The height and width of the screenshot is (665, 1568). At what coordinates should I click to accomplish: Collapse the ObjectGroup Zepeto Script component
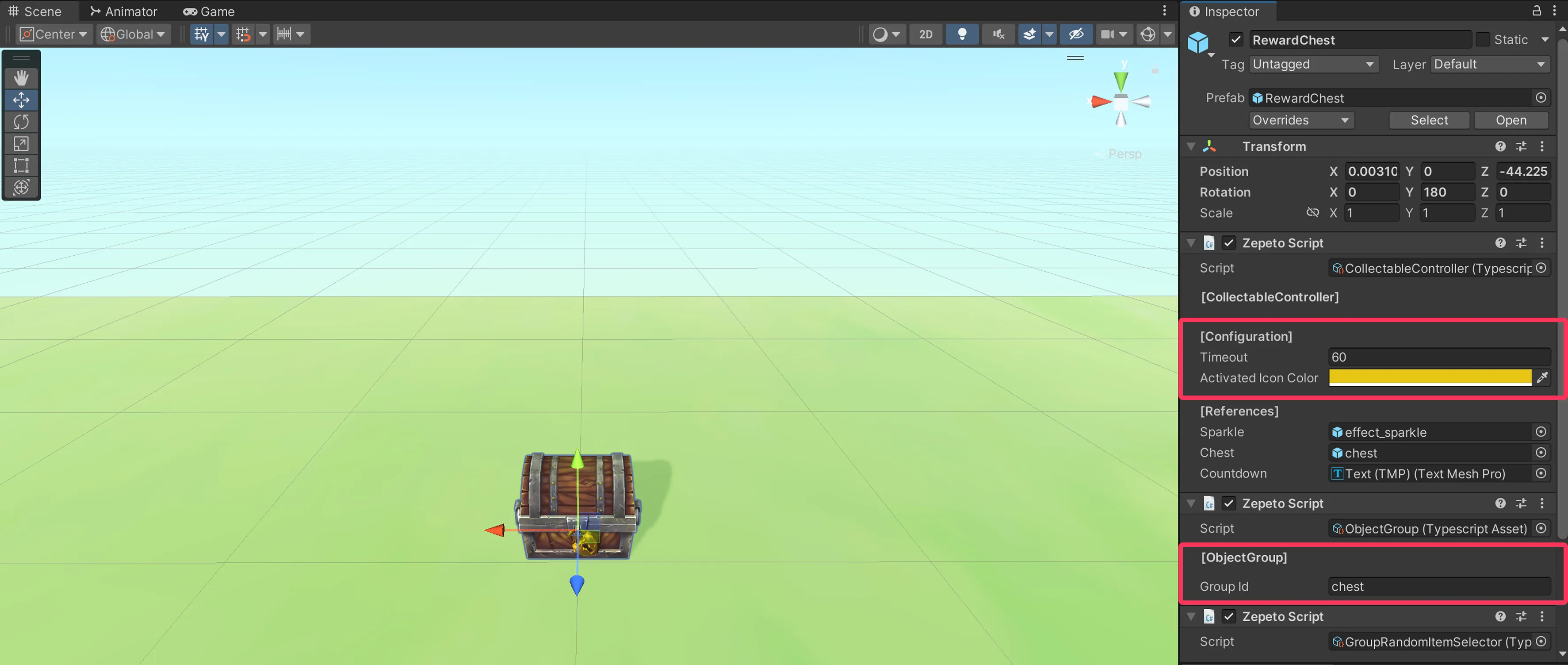click(1191, 503)
